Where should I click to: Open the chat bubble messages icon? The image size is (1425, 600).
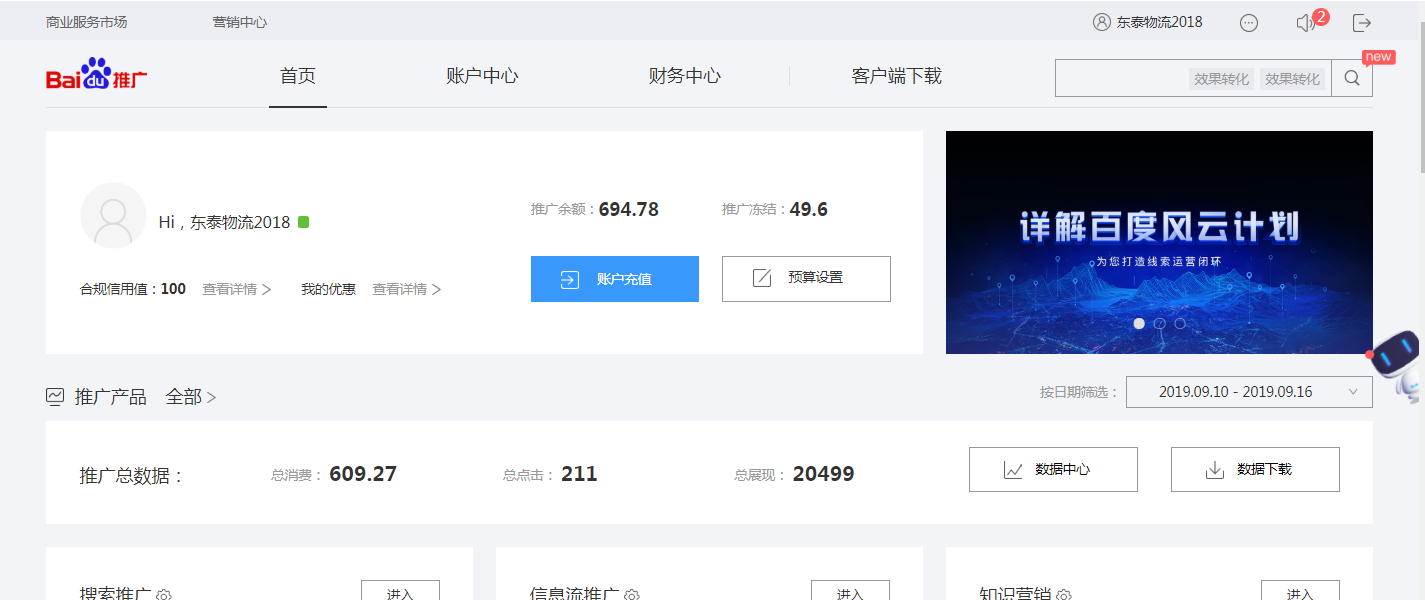(1249, 23)
